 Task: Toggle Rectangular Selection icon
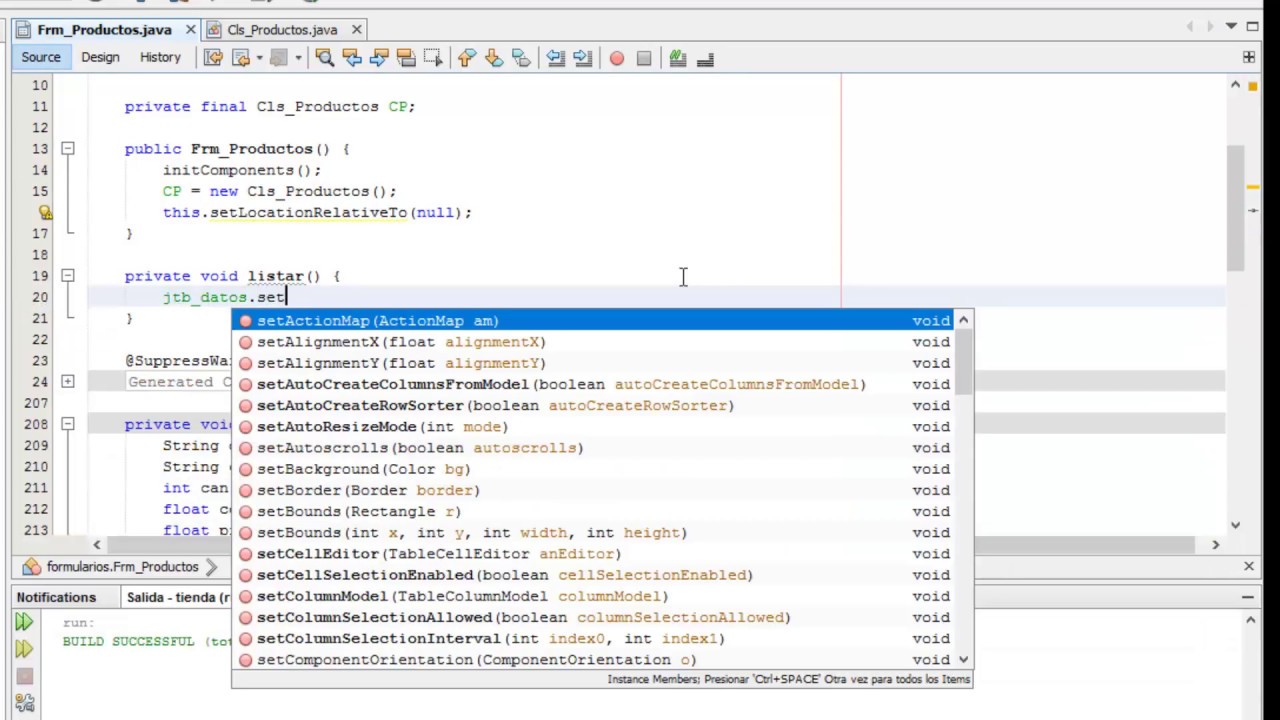point(432,58)
